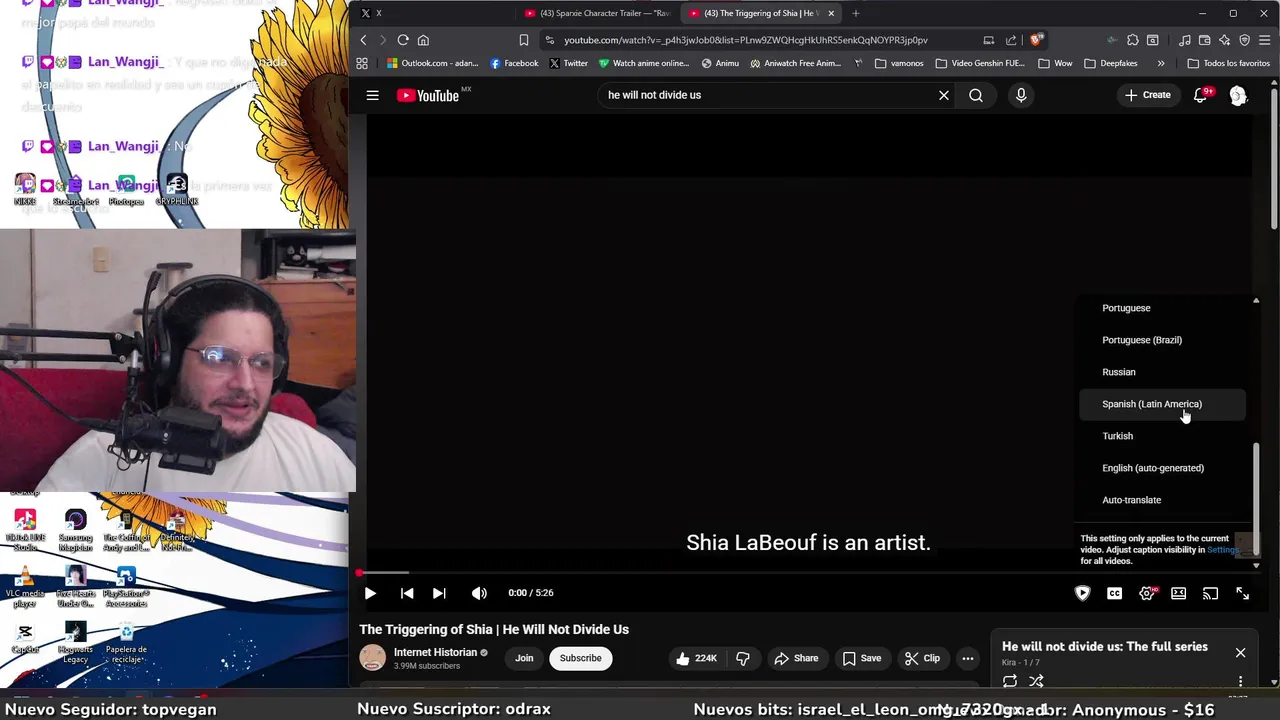Open playlist options three-dot menu
The image size is (1280, 720).
(x=1240, y=681)
